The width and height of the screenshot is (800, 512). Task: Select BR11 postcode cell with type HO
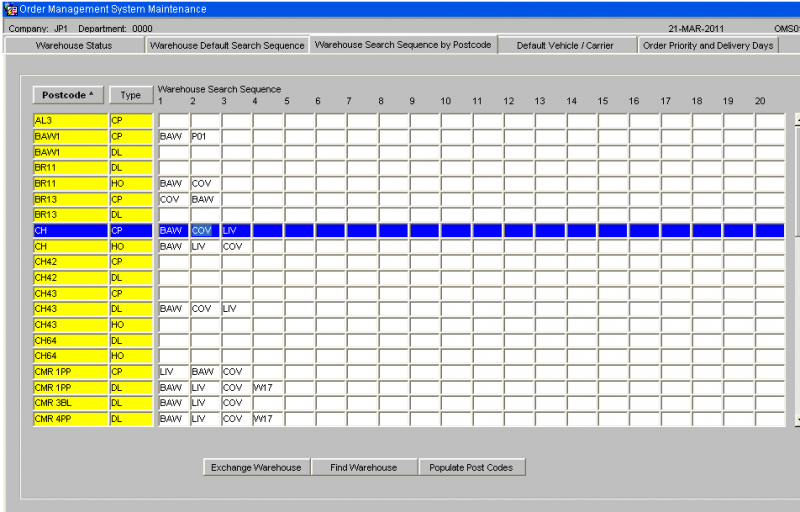click(x=70, y=183)
